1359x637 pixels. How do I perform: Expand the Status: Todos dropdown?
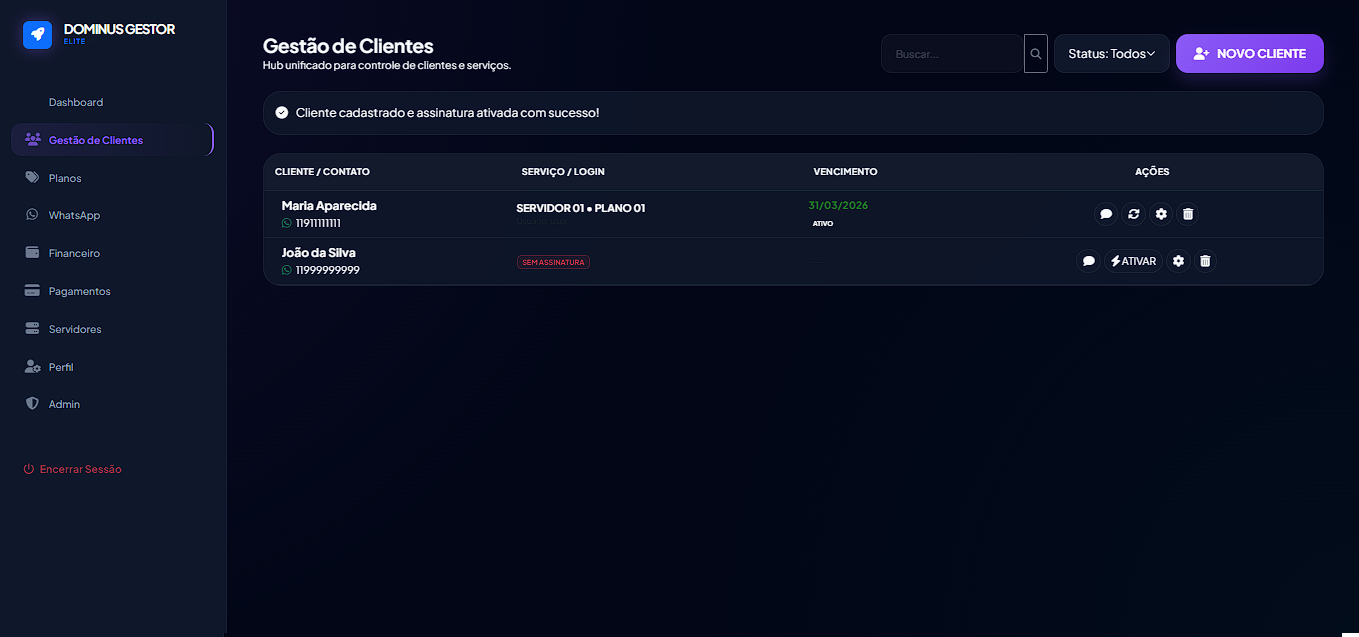tap(1111, 54)
